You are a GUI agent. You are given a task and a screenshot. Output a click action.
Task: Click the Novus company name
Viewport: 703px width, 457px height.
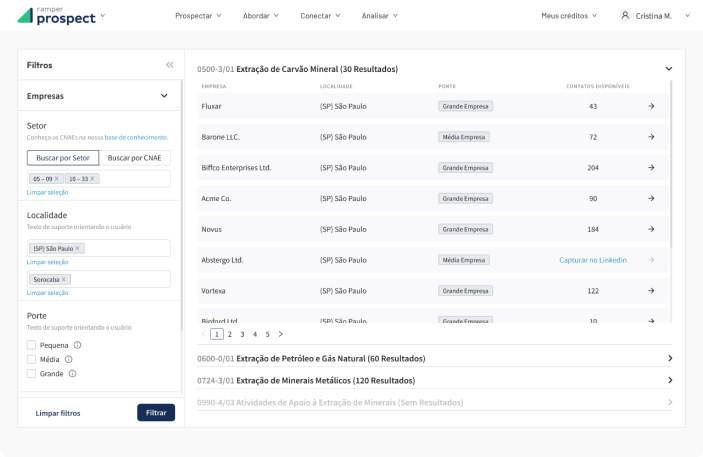212,229
